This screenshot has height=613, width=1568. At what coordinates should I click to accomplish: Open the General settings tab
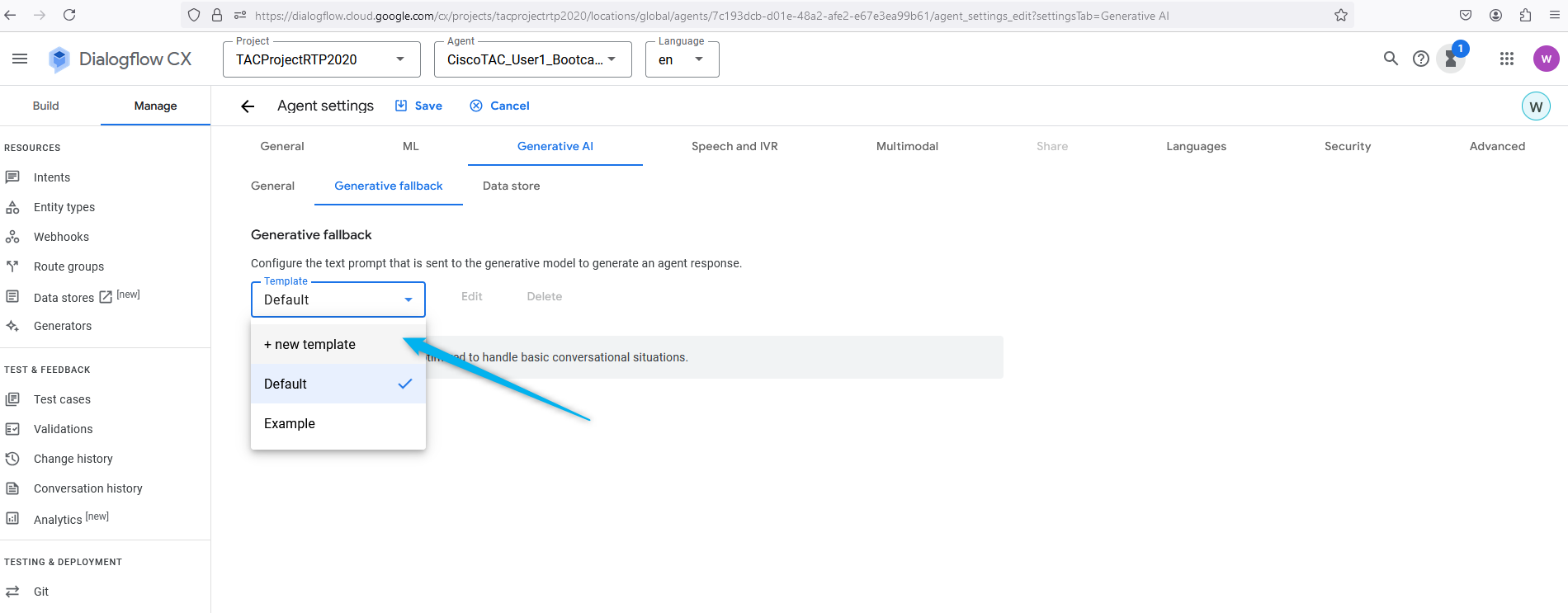[x=282, y=146]
